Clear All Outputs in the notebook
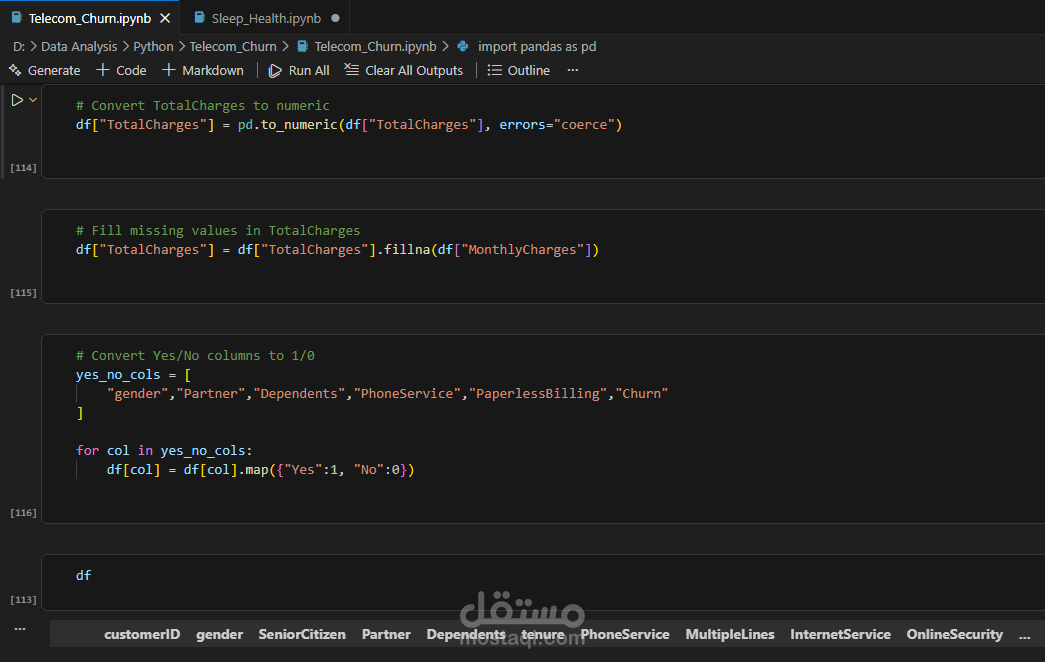The width and height of the screenshot is (1045, 662). [x=403, y=70]
